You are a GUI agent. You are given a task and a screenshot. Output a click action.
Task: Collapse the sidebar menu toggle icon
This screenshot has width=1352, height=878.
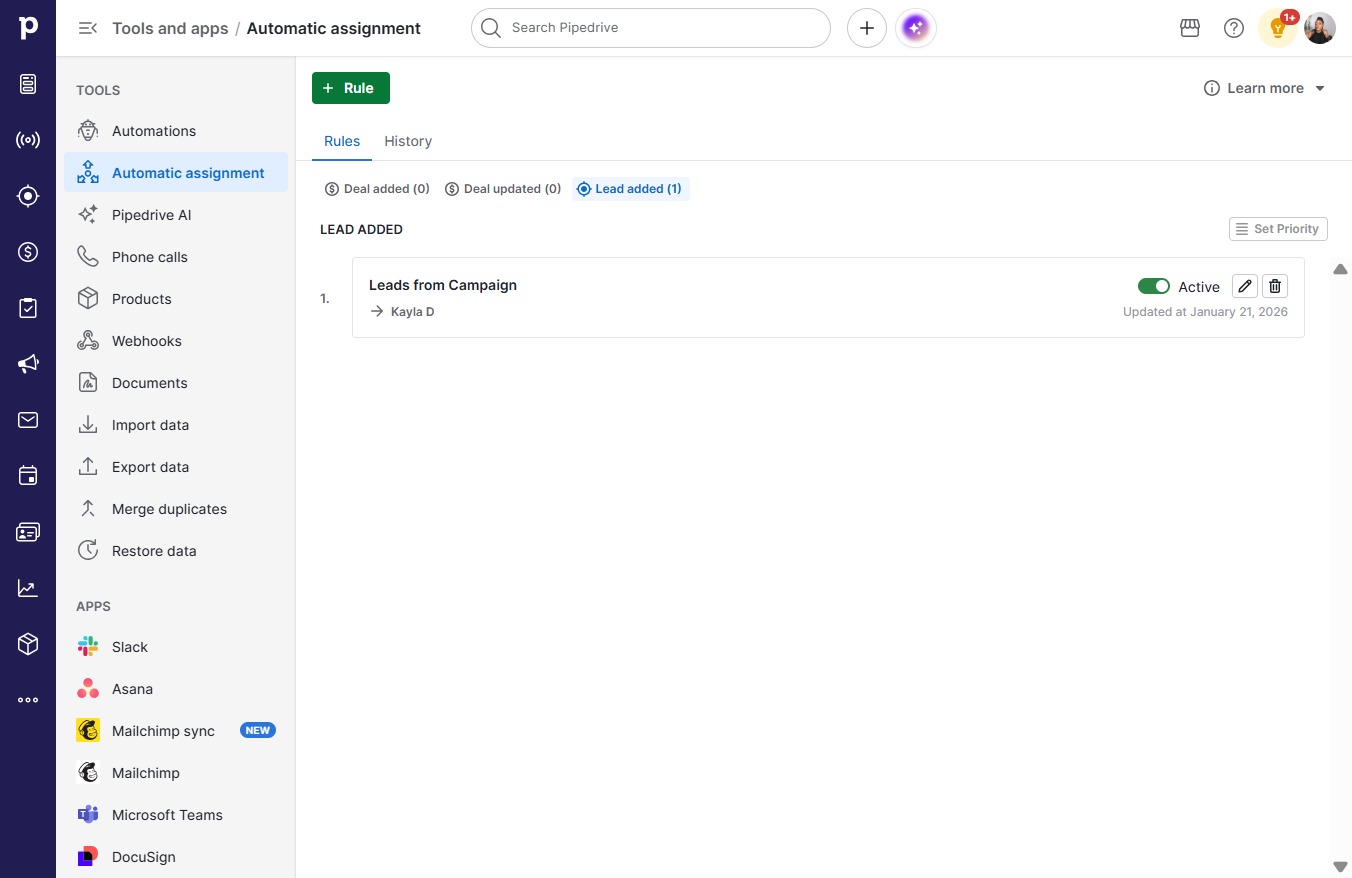[88, 28]
